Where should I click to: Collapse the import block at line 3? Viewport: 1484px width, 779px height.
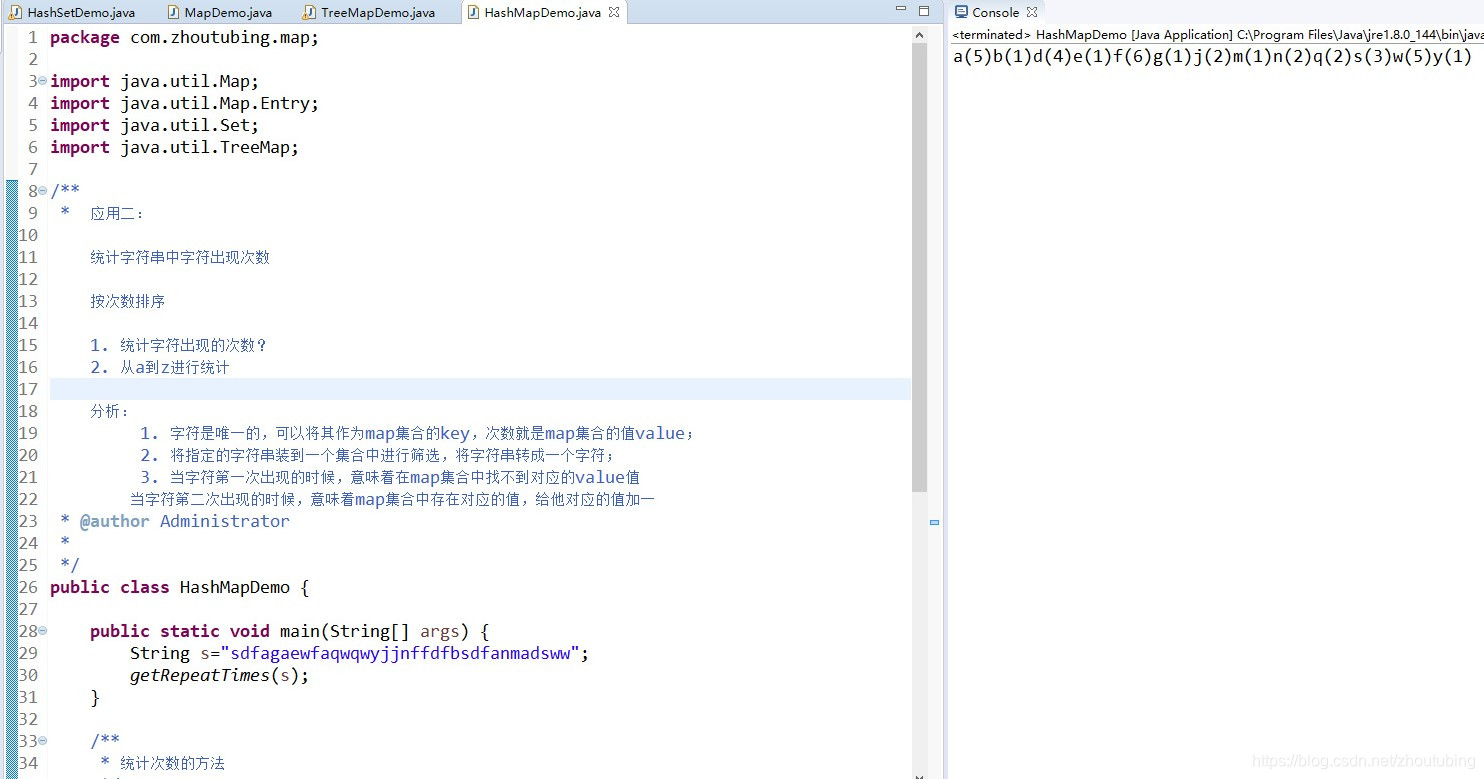click(42, 81)
